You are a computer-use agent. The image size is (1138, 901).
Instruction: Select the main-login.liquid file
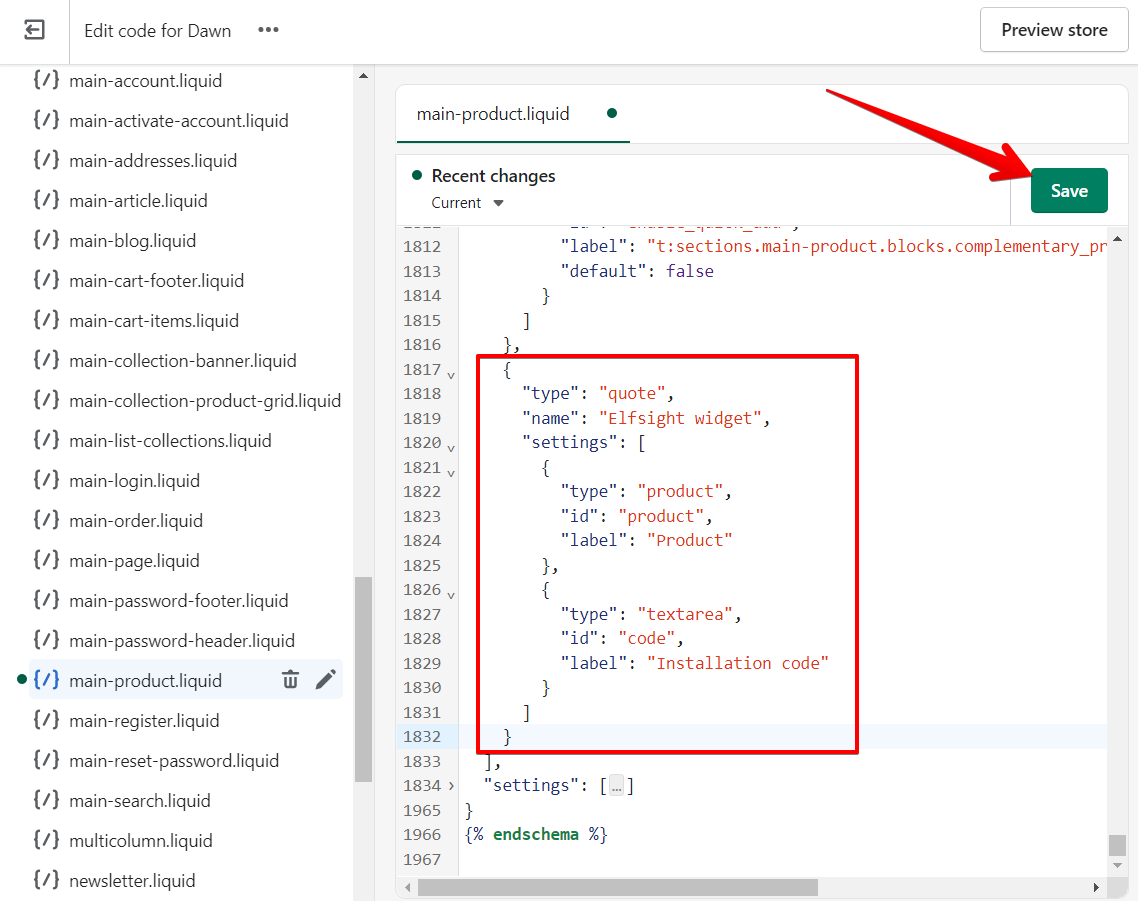[135, 480]
